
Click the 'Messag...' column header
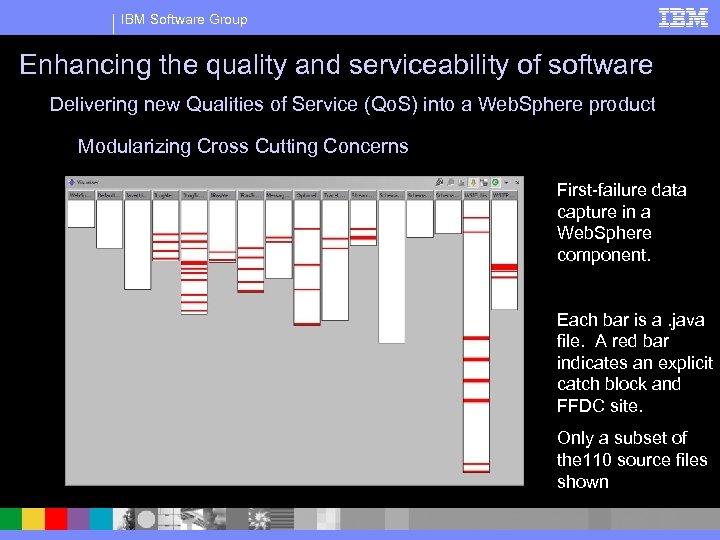pos(279,196)
